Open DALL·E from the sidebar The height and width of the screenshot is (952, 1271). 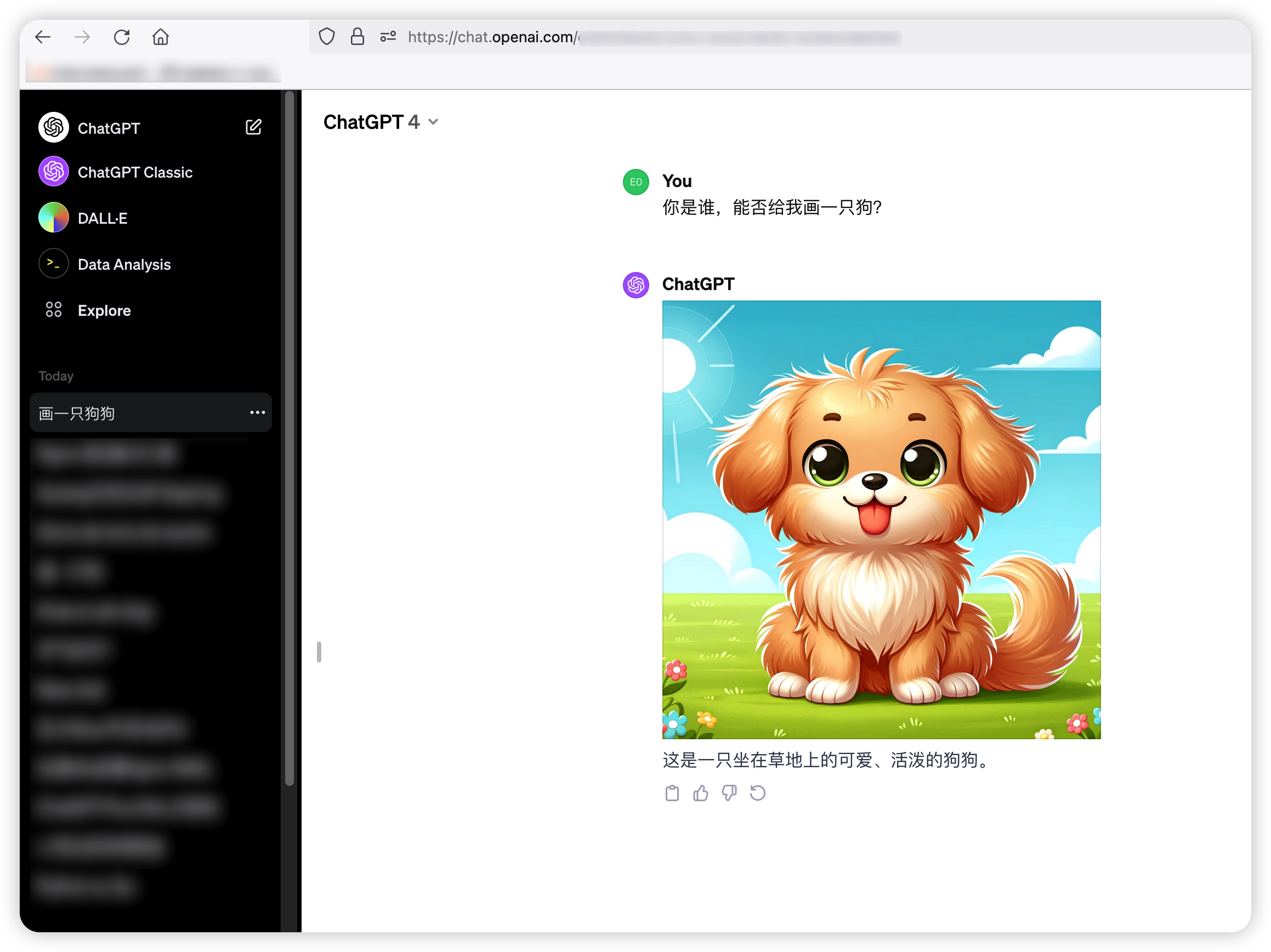pos(103,218)
